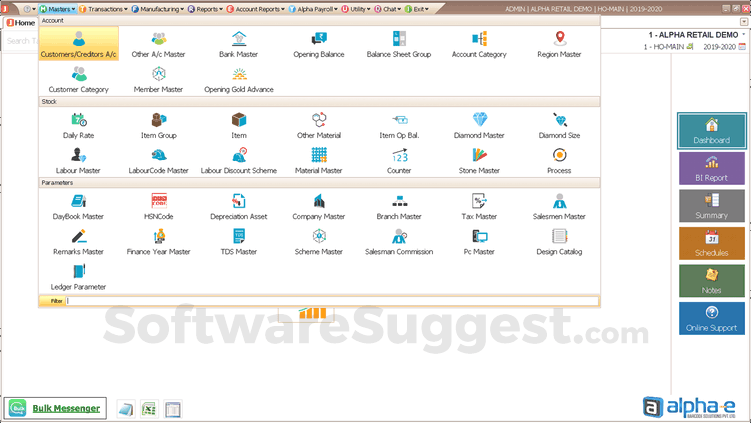Viewport: 751px width, 423px height.
Task: Expand the Alpha Payroll menu
Action: click(313, 9)
